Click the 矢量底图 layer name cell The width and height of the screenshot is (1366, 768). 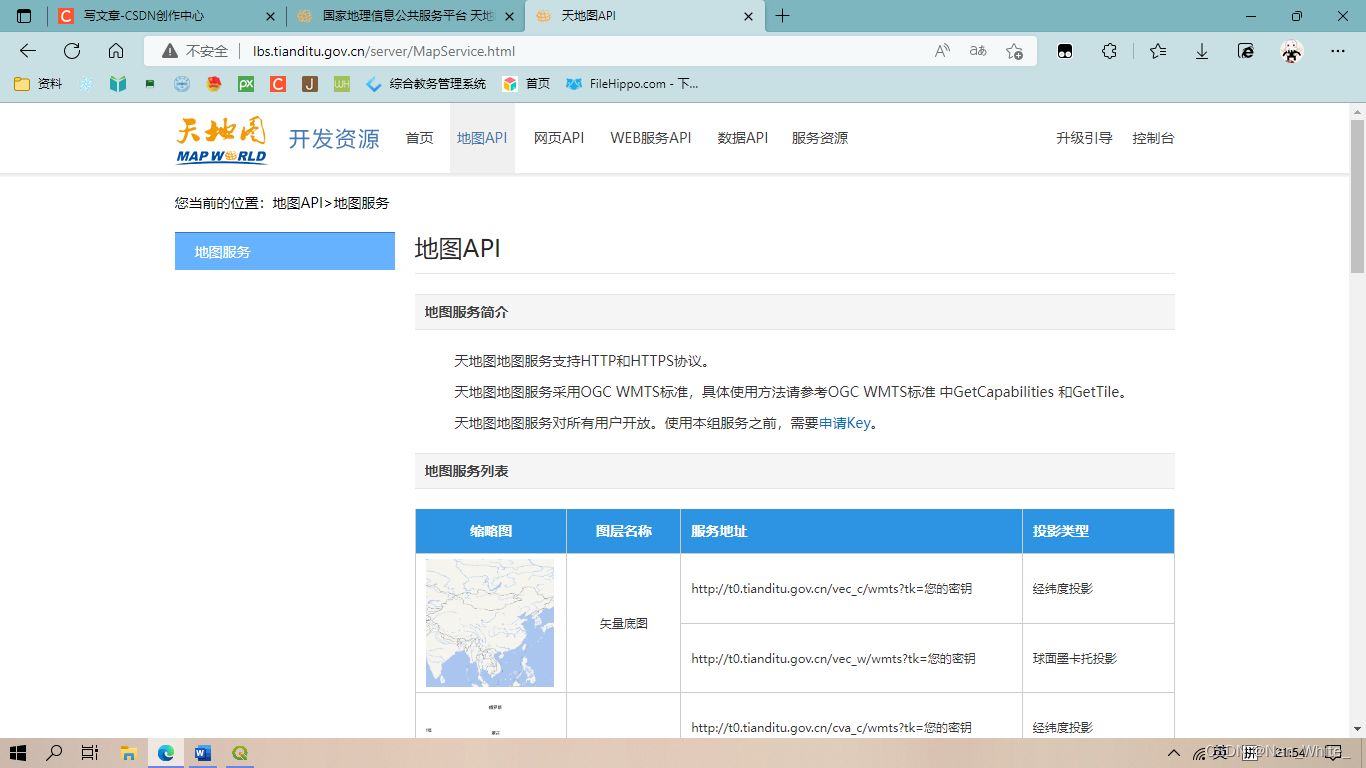click(623, 623)
